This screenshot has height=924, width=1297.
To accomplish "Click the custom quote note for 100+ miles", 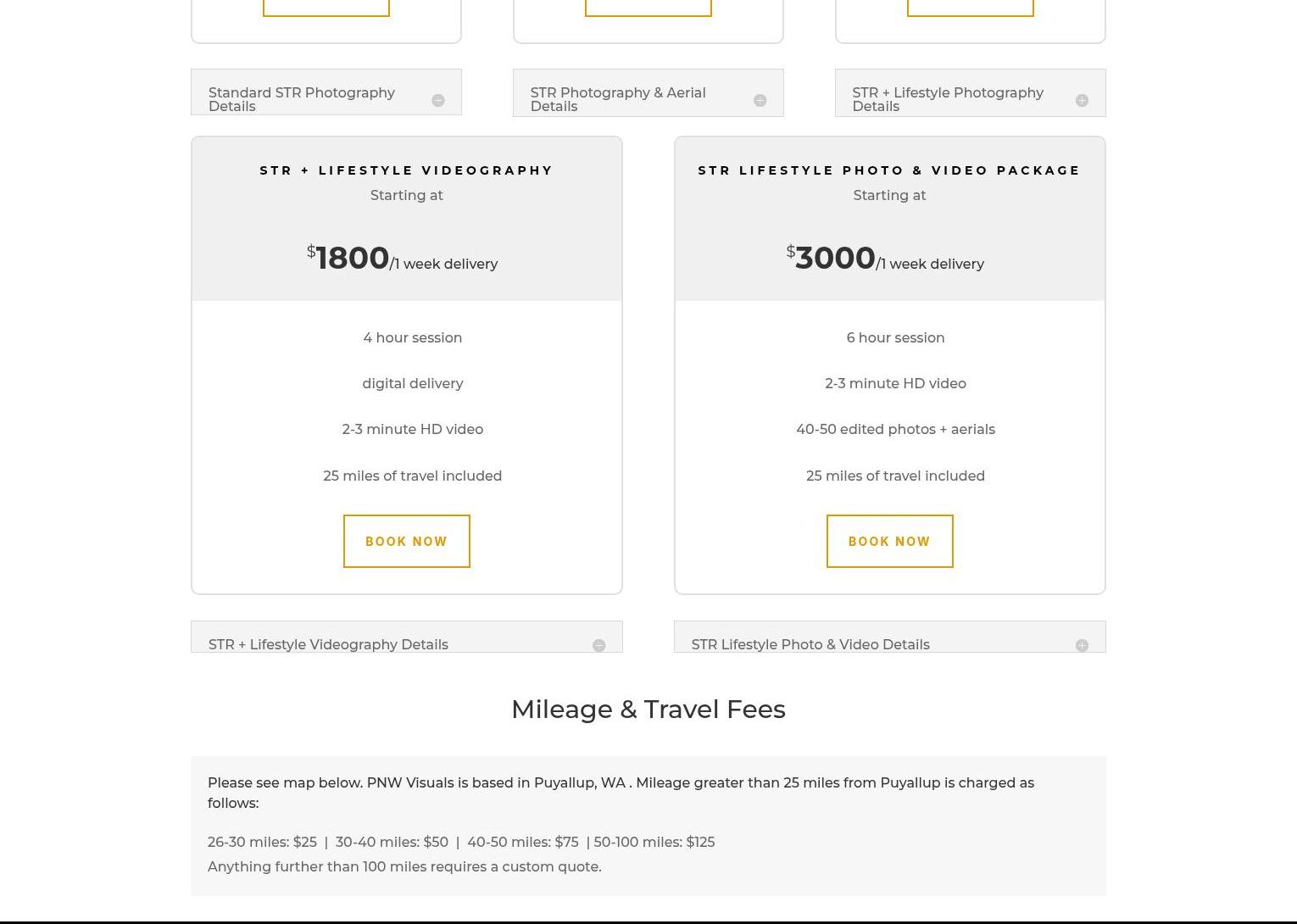I will [404, 866].
